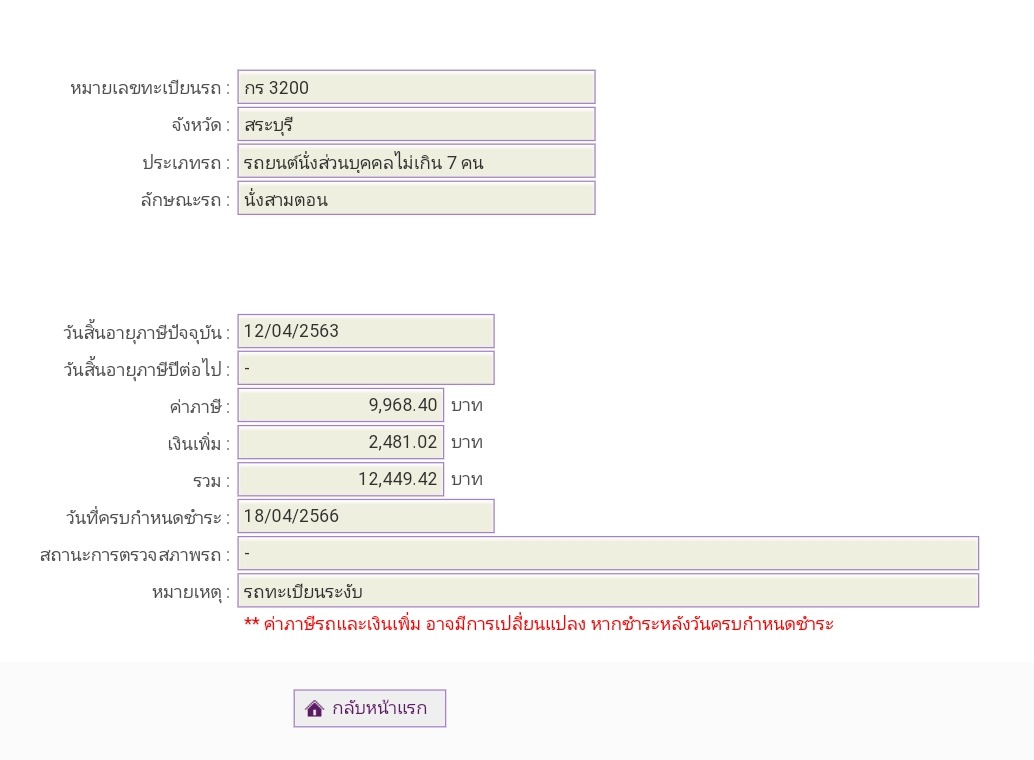Click the label ประเภทรถ

pyautogui.click(x=186, y=162)
